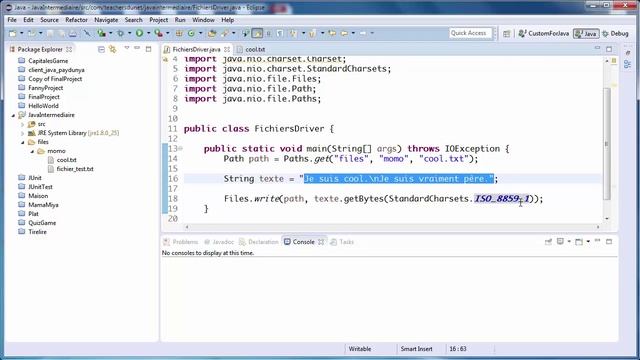The image size is (640, 360).
Task: Collapse the files folder
Action: [x=23, y=142]
